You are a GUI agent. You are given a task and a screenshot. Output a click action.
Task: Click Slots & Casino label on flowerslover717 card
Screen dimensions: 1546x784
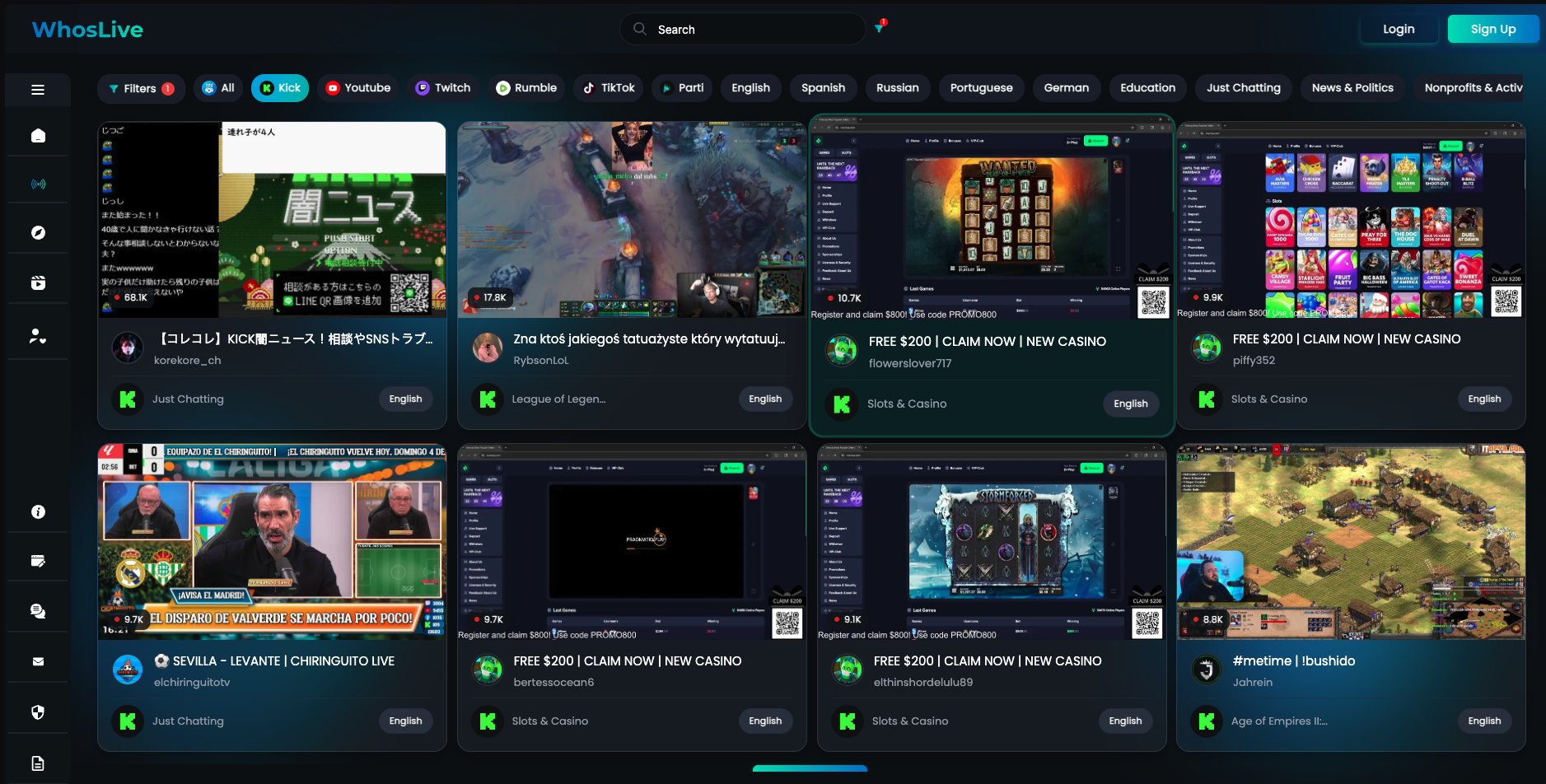pos(907,404)
